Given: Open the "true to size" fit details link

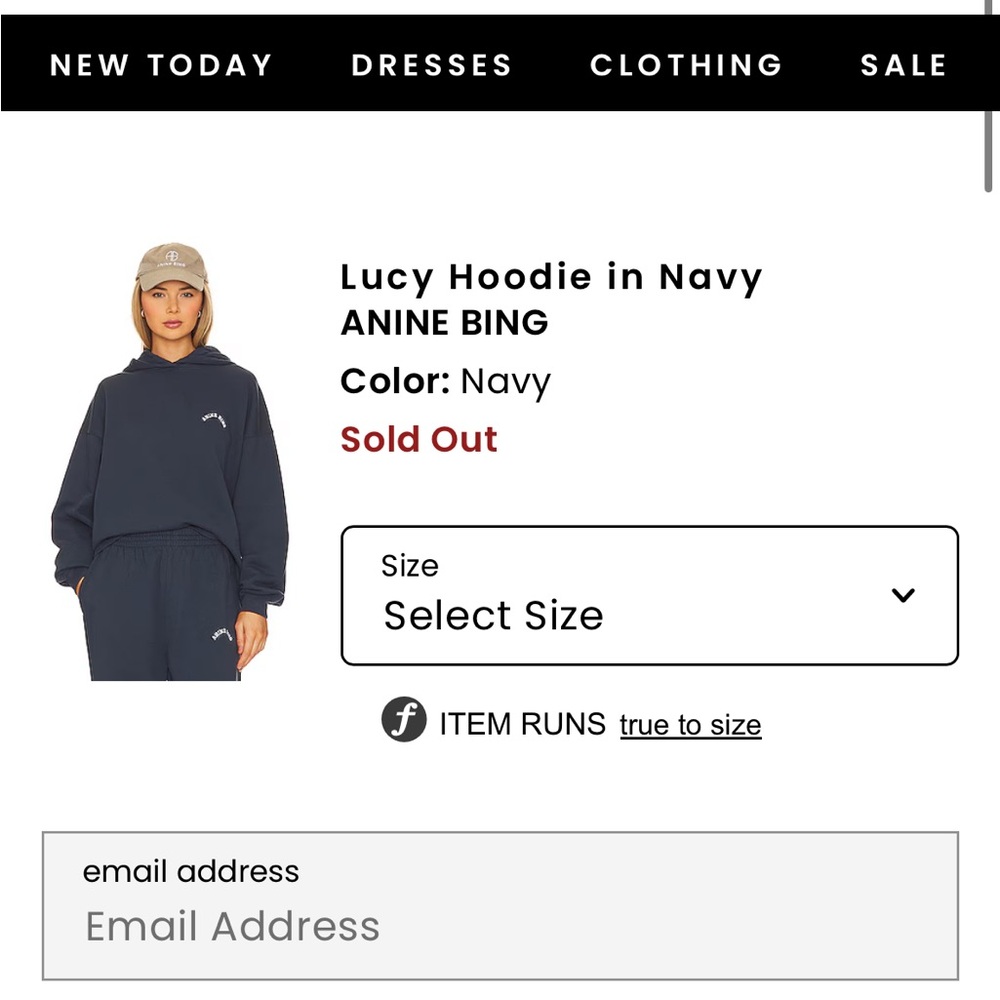Looking at the screenshot, I should click(689, 724).
